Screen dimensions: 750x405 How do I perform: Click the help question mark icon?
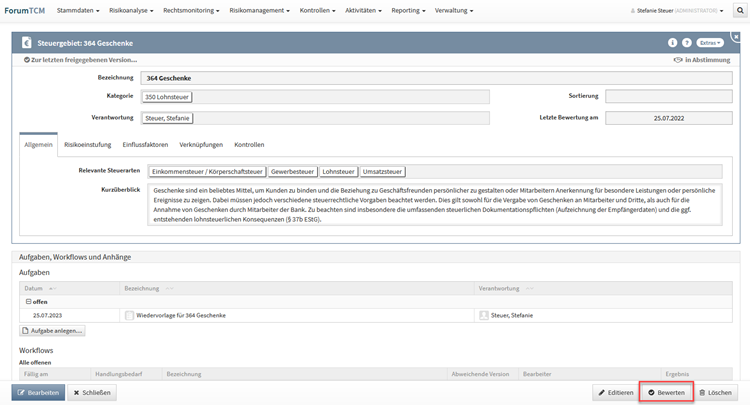687,43
